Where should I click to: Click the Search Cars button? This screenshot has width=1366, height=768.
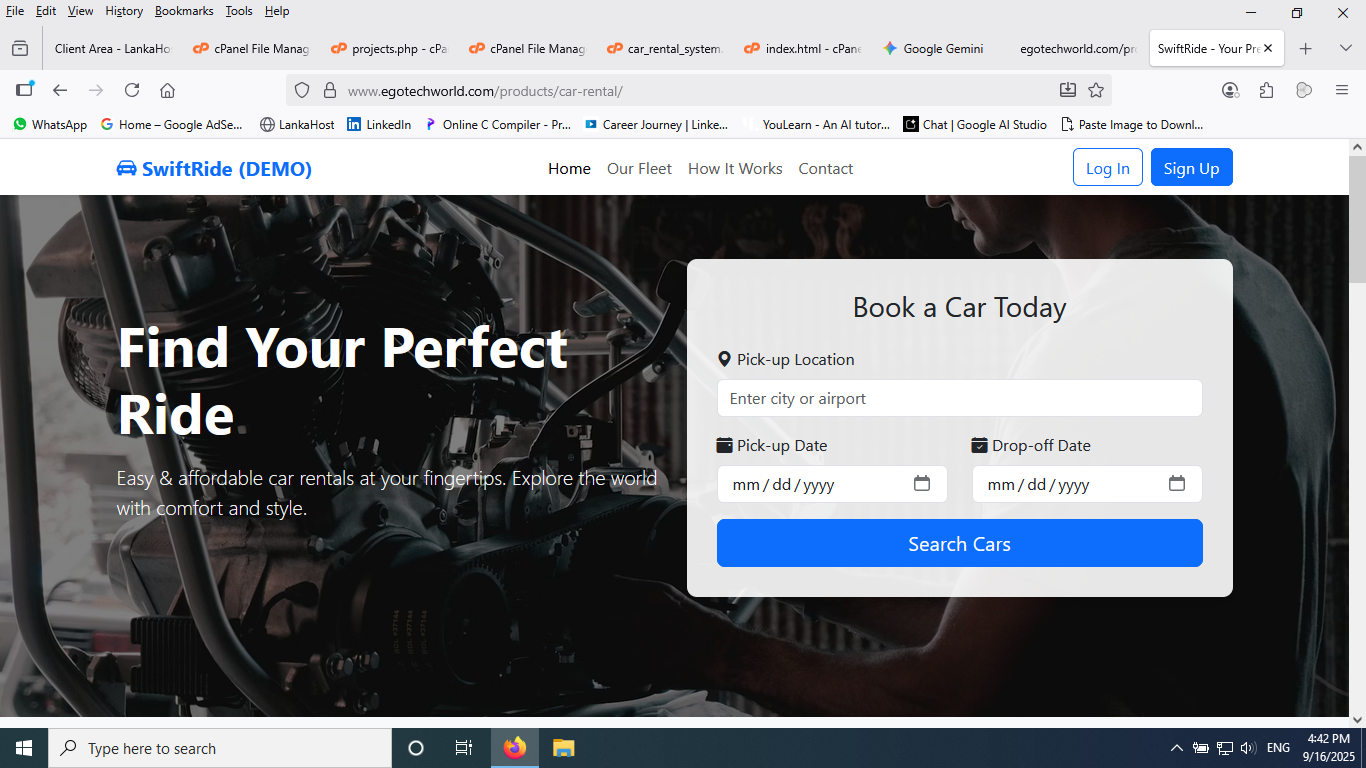pos(959,543)
